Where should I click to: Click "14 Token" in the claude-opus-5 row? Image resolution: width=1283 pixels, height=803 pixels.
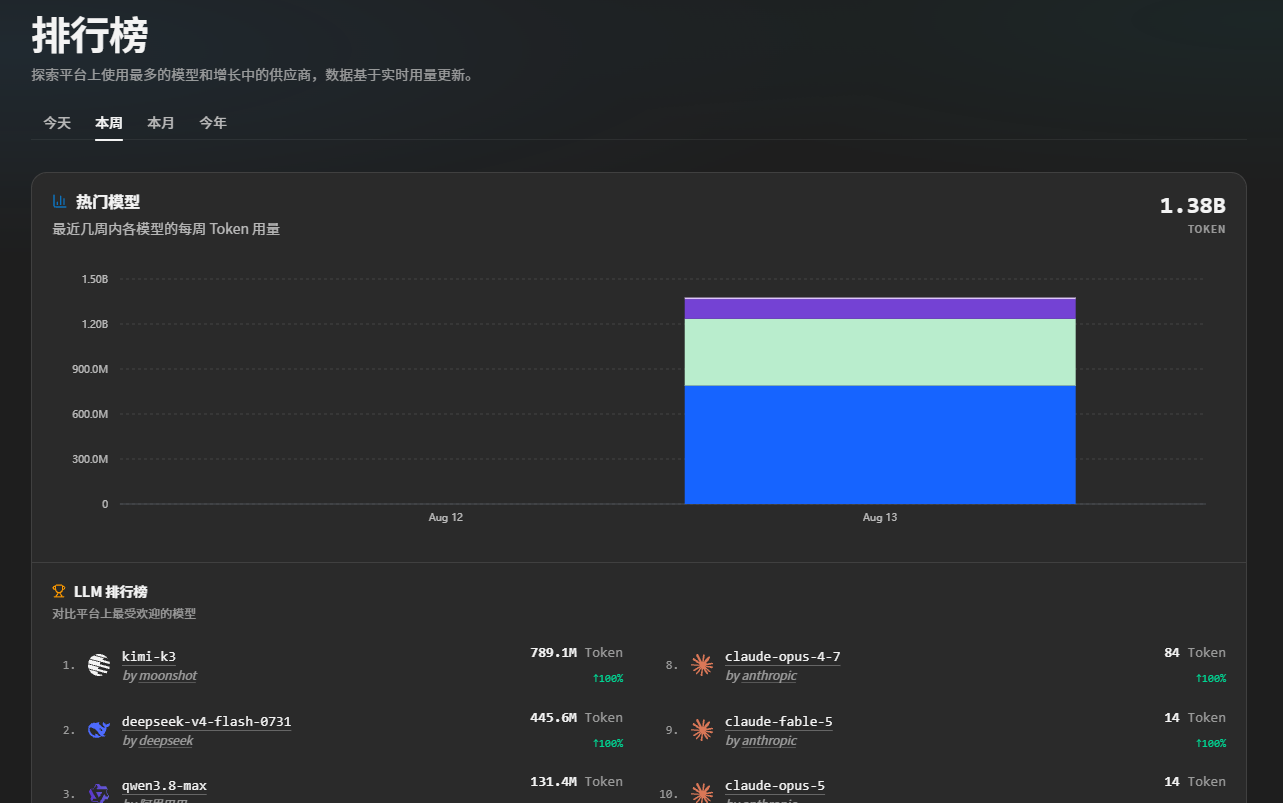(x=1195, y=782)
